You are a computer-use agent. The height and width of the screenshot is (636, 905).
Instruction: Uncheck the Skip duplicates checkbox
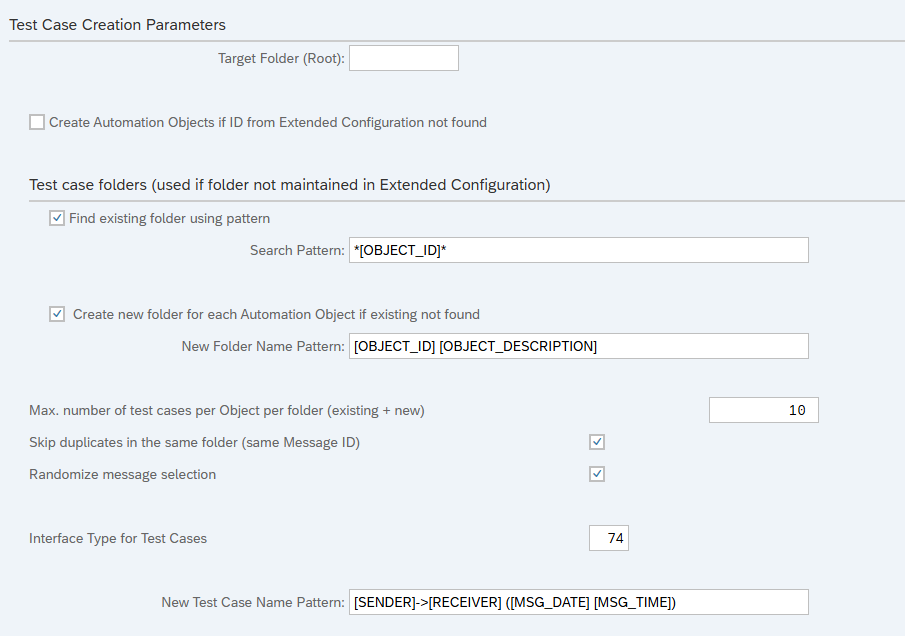click(597, 442)
